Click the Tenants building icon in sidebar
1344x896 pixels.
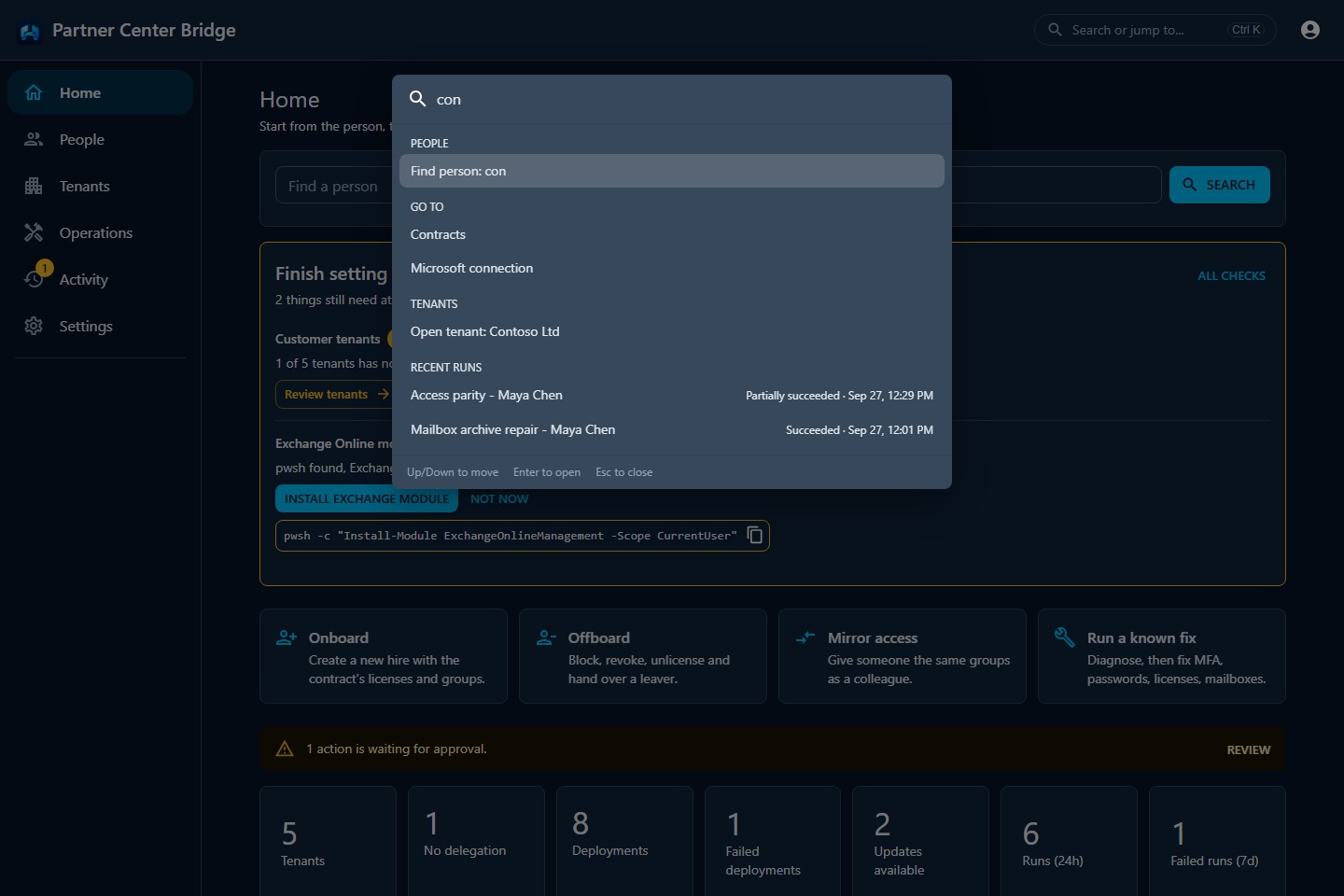coord(34,186)
